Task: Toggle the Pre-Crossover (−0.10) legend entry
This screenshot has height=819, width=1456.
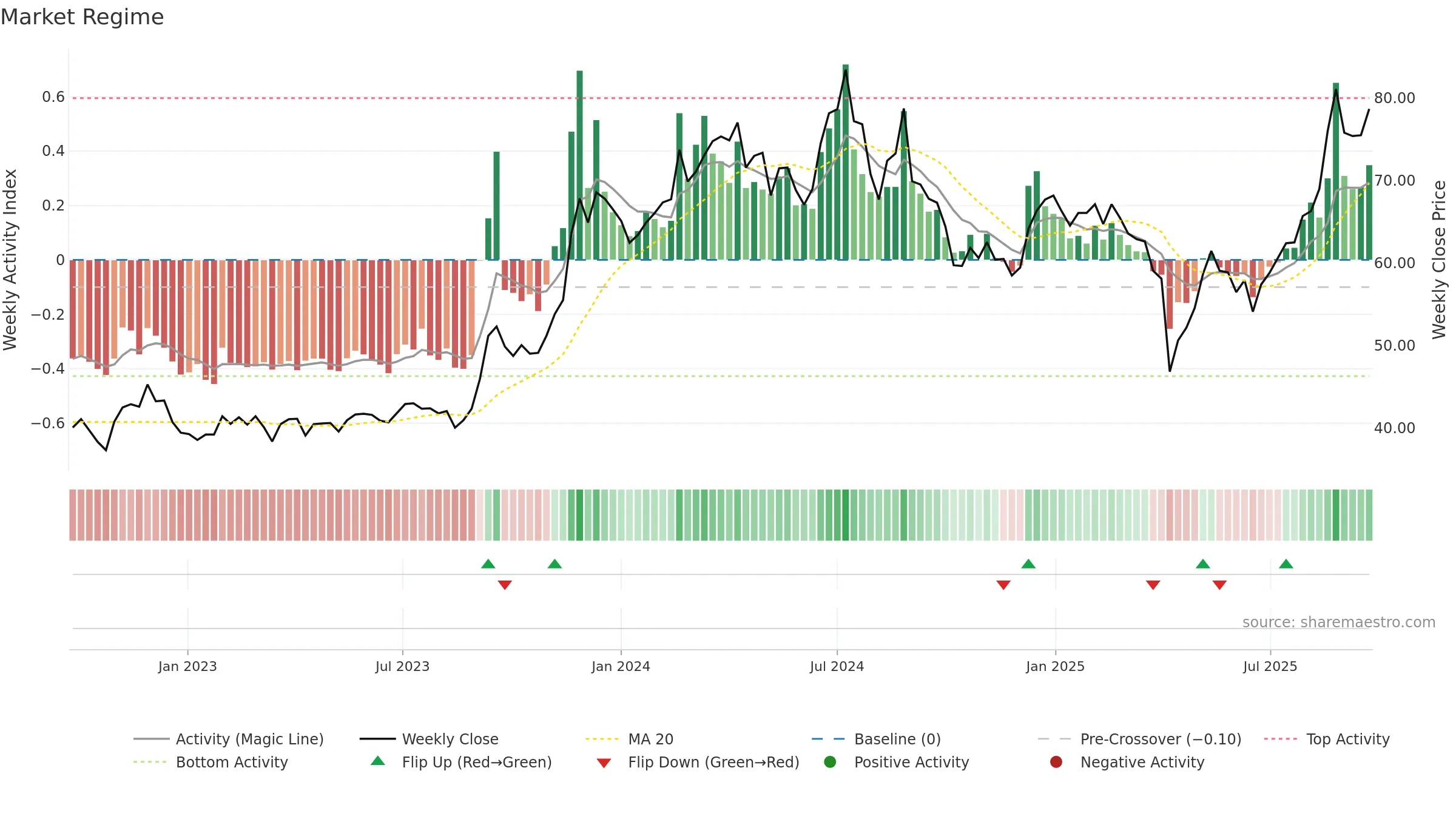Action: [1139, 739]
